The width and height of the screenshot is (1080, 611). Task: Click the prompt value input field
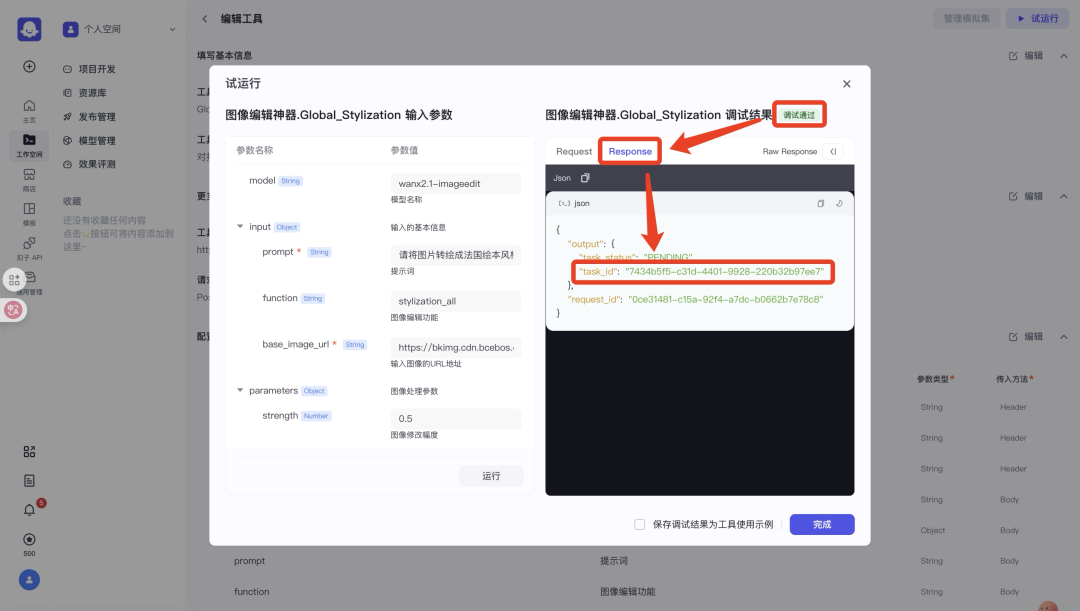tap(455, 255)
